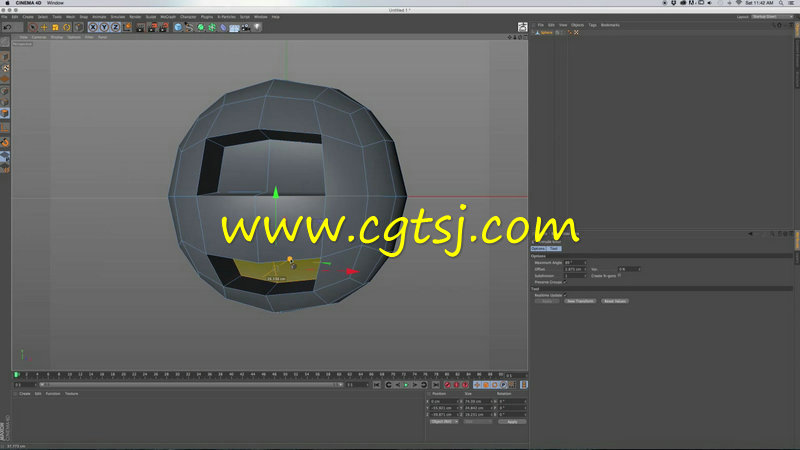Open Material Manager Create menu

[24, 394]
